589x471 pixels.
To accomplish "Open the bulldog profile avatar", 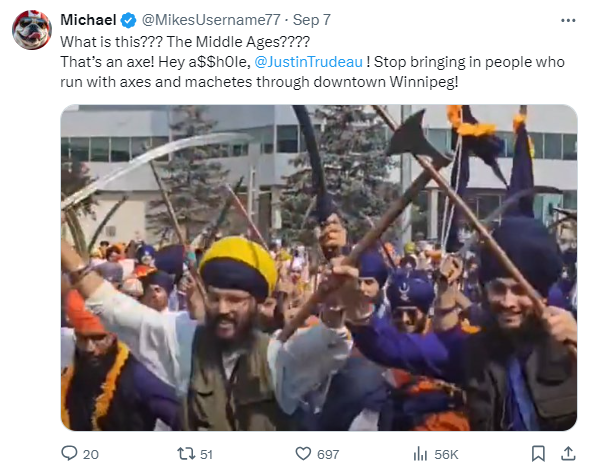I will [x=32, y=30].
